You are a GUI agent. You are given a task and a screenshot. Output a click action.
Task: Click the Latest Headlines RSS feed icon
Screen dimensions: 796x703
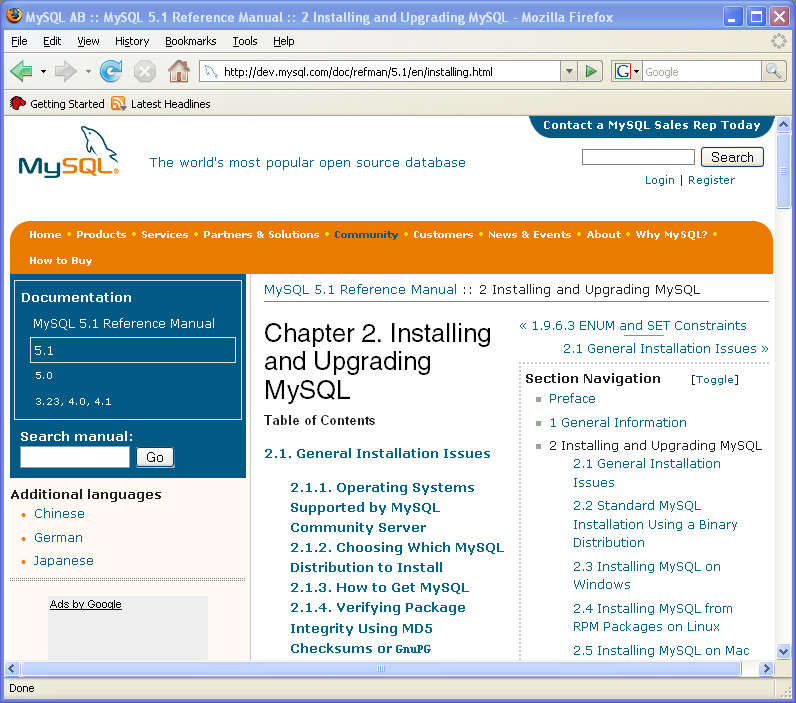(118, 104)
